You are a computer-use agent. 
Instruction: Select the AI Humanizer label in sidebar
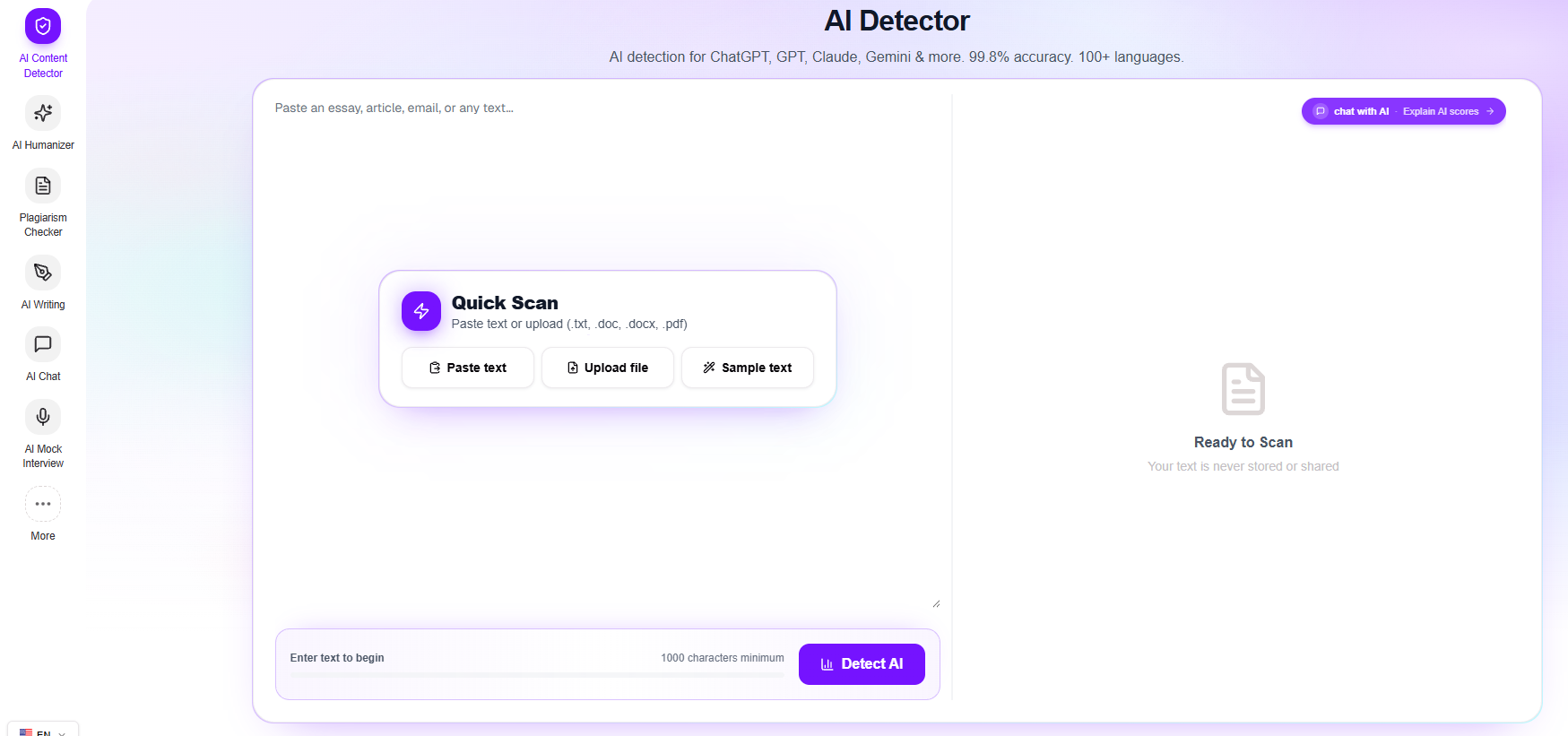(43, 145)
